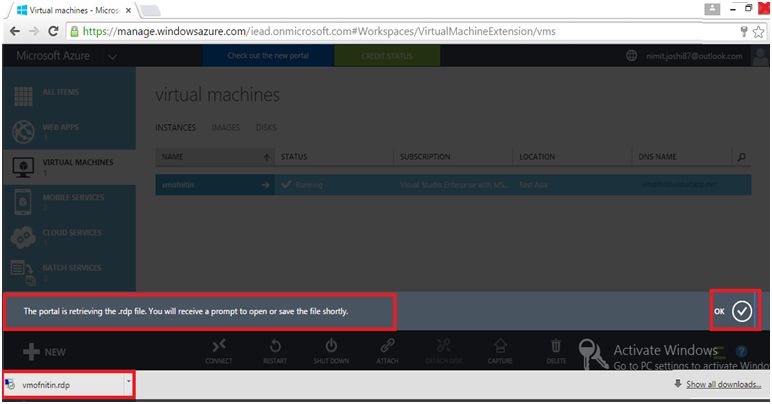Click the NEW plus button
The width and height of the screenshot is (772, 404).
44,352
